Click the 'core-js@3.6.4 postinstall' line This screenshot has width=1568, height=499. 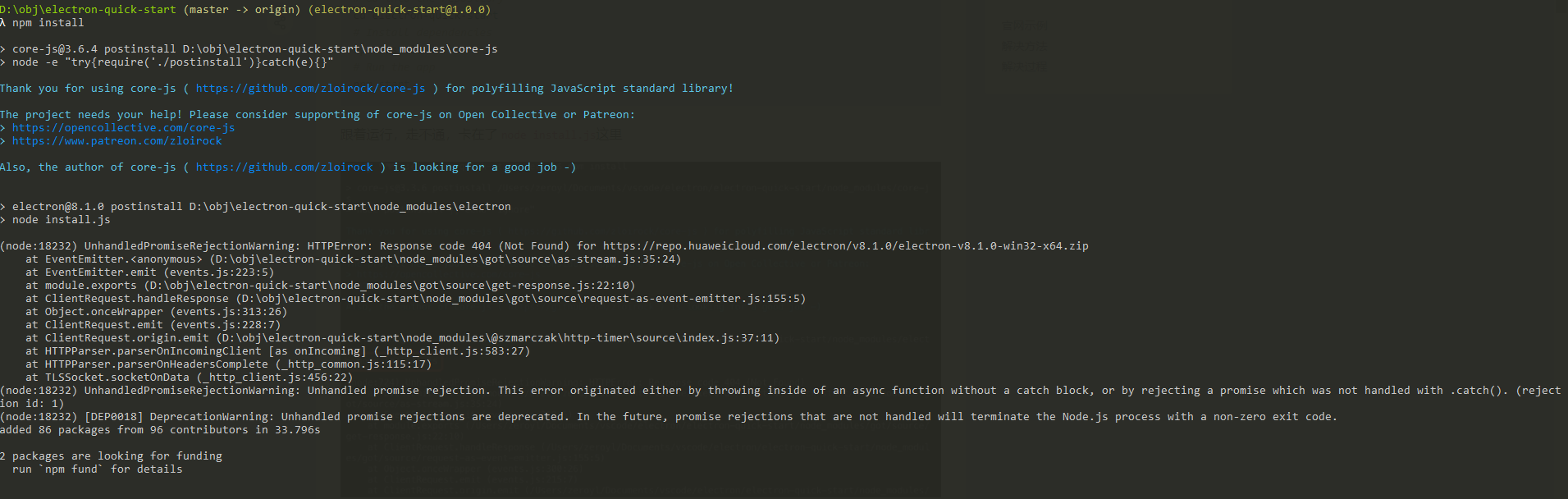tap(249, 49)
